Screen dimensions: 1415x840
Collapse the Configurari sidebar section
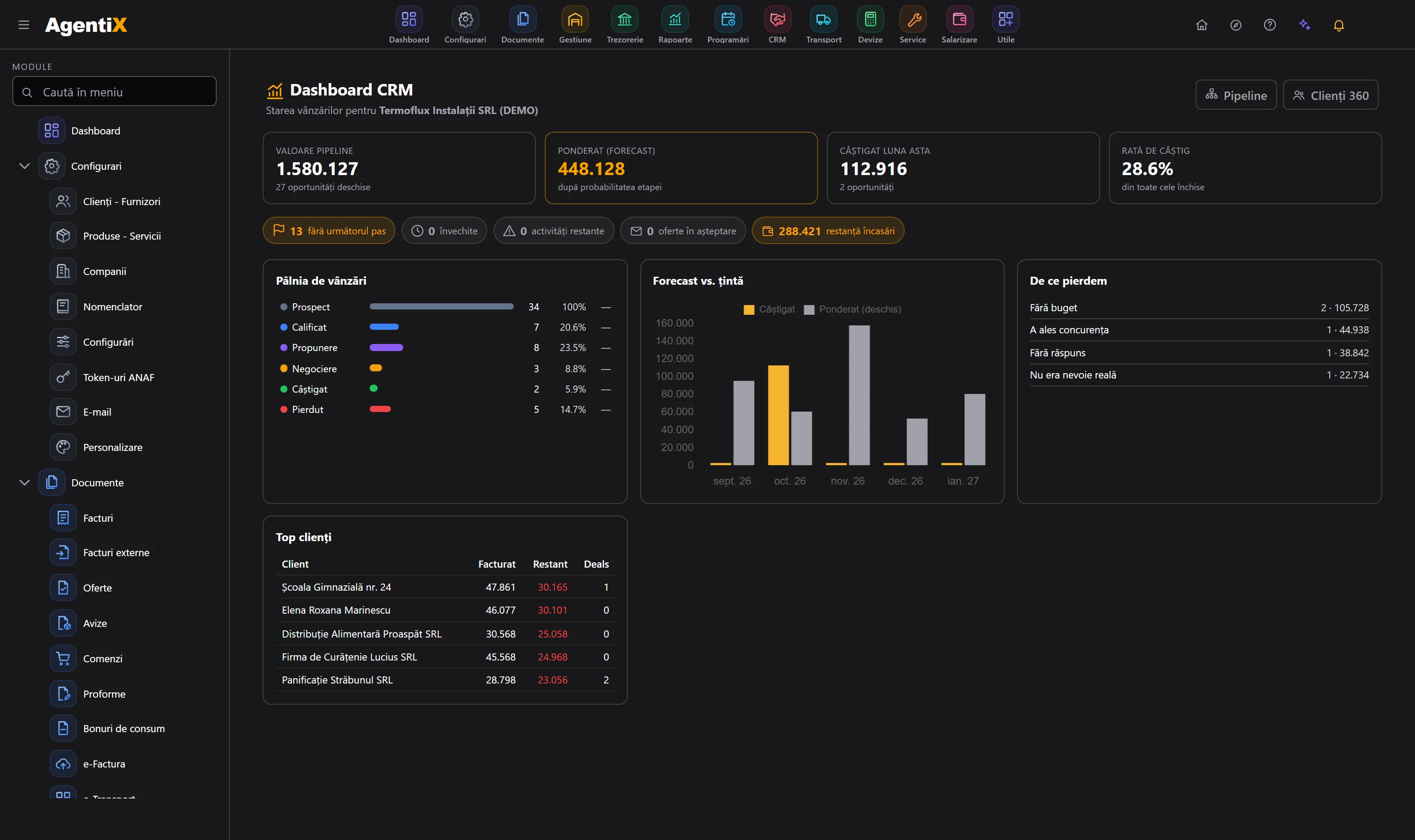(x=24, y=166)
